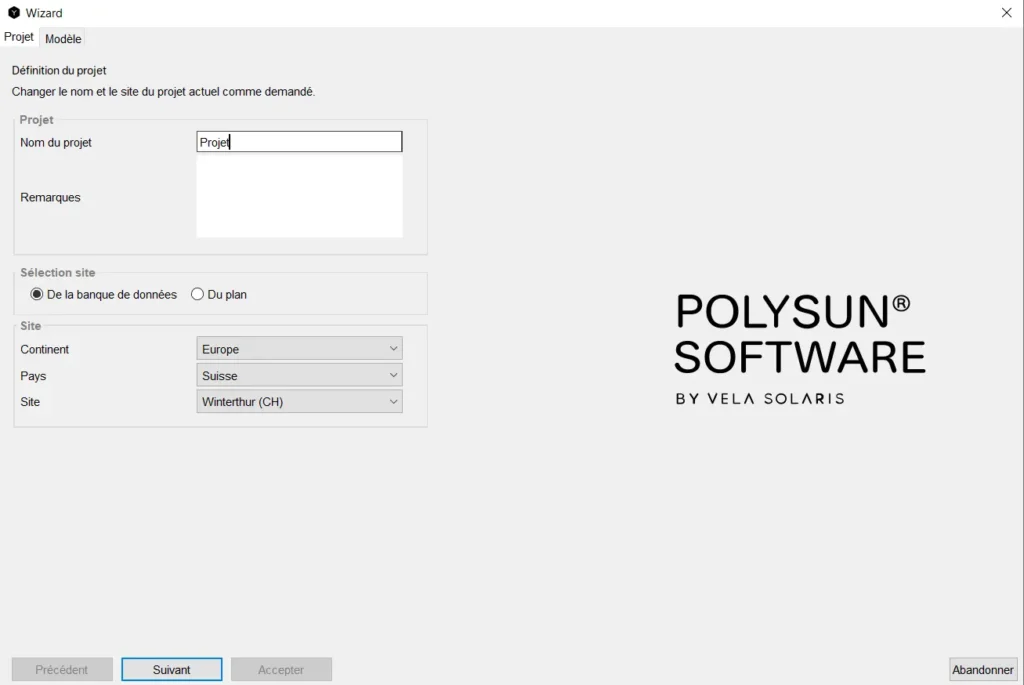1024x685 pixels.
Task: Click the 'Sélection site' group title
Action: point(58,273)
